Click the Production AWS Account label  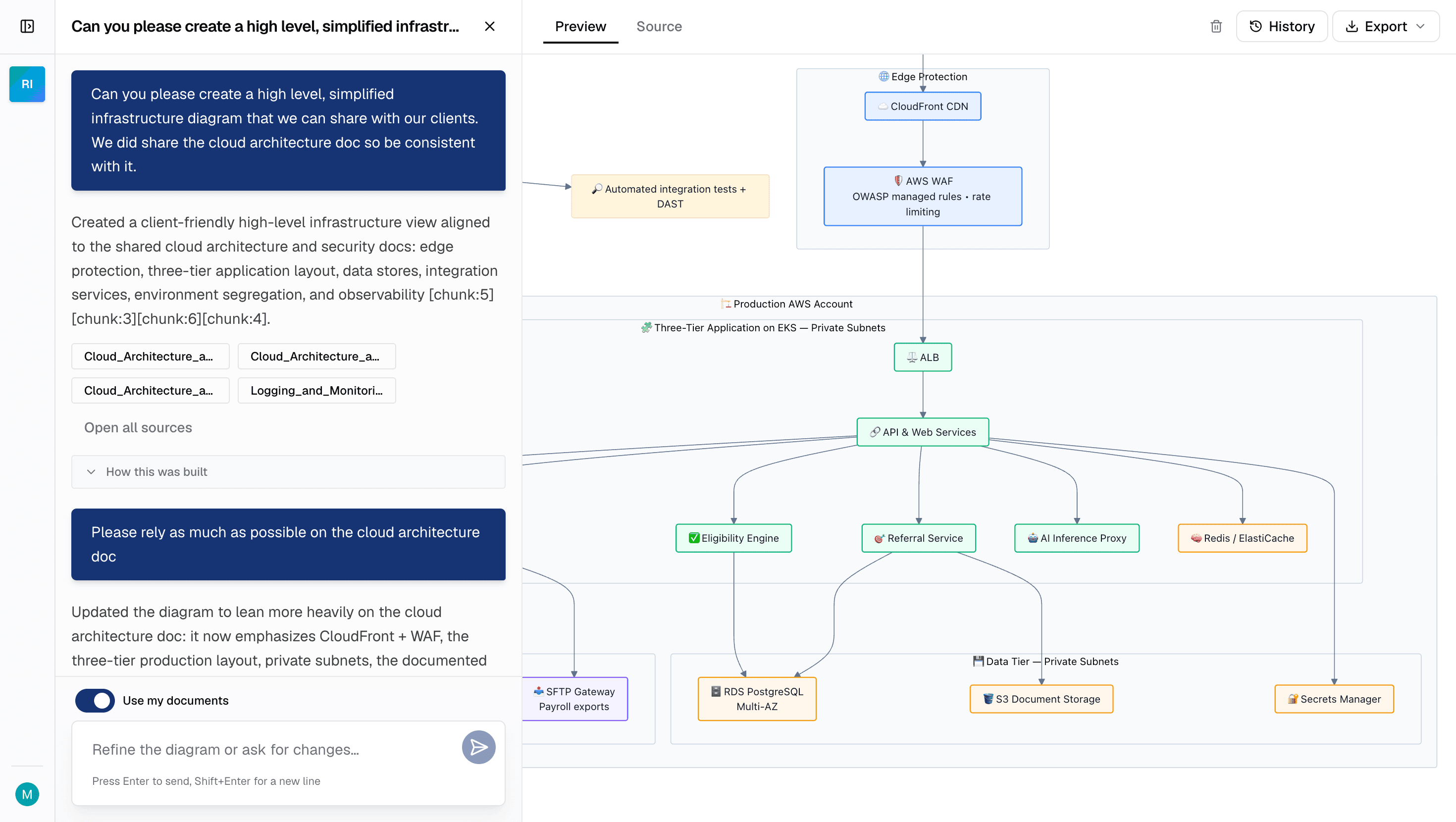pyautogui.click(x=787, y=304)
